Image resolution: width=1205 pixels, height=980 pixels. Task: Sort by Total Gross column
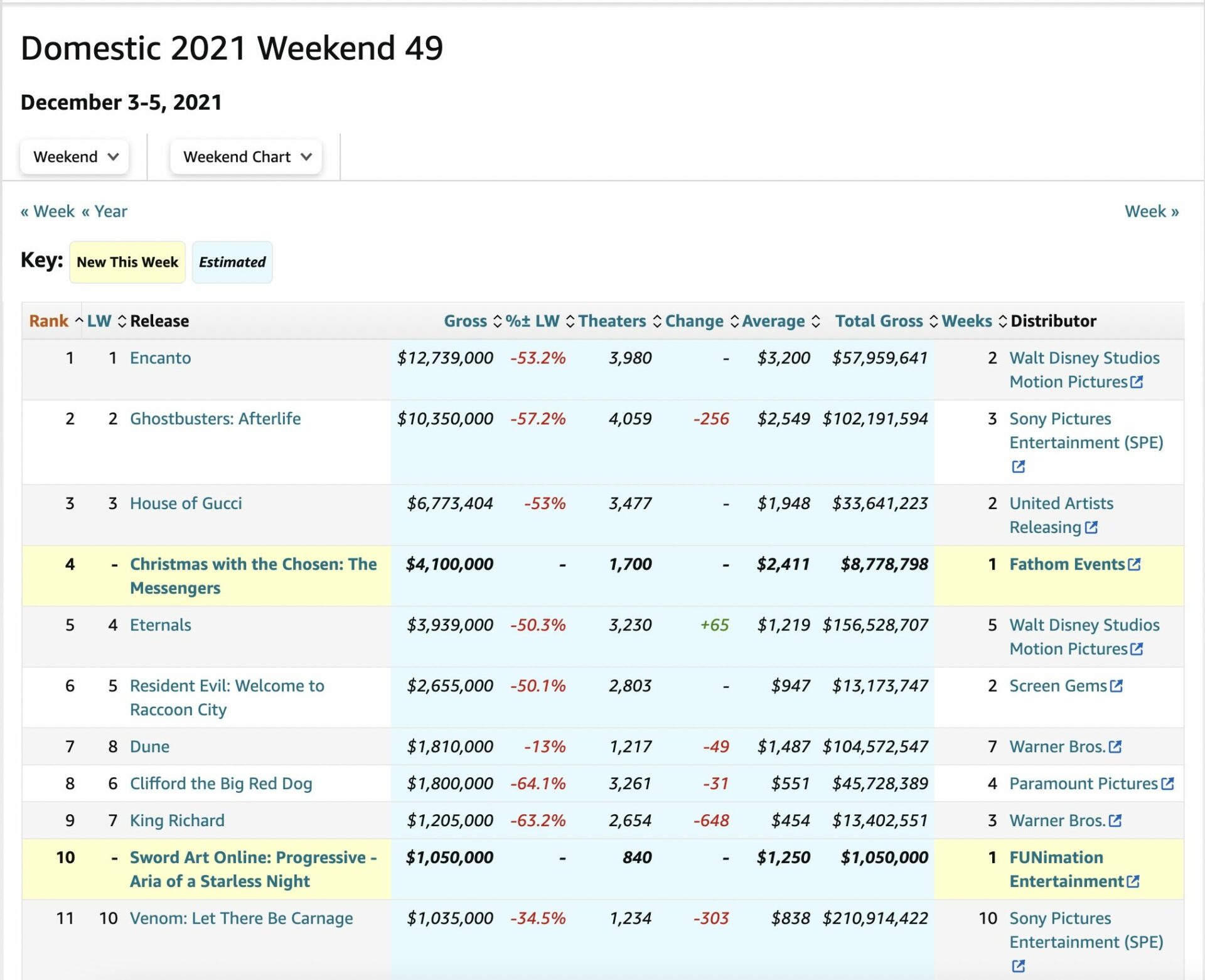click(x=886, y=321)
